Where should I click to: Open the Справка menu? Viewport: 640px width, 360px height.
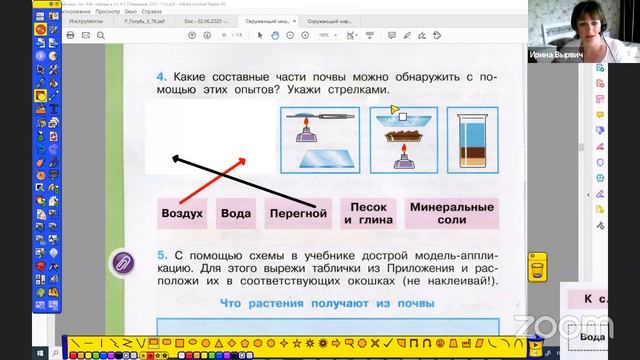[x=151, y=12]
